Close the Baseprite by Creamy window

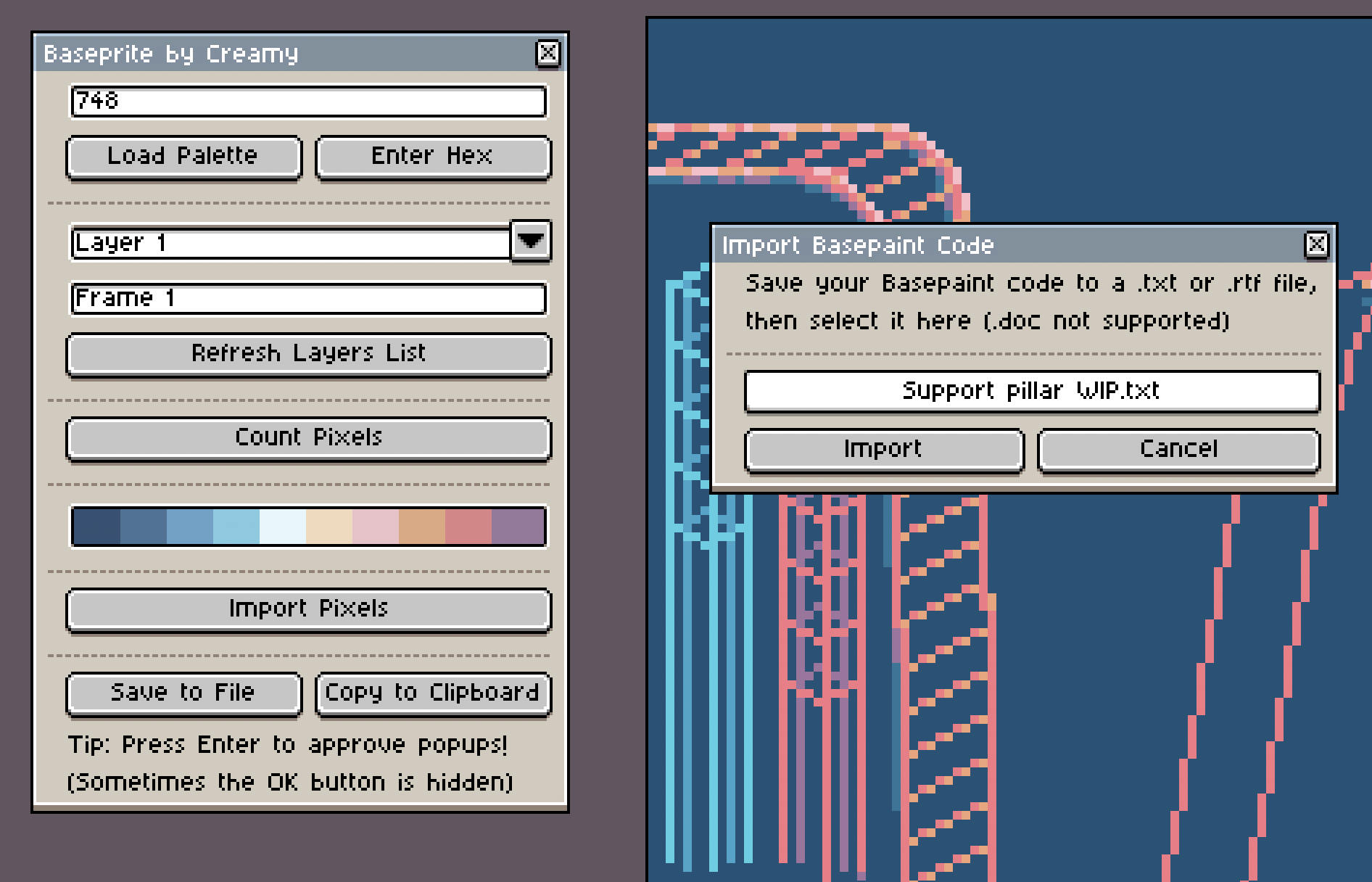[x=548, y=53]
